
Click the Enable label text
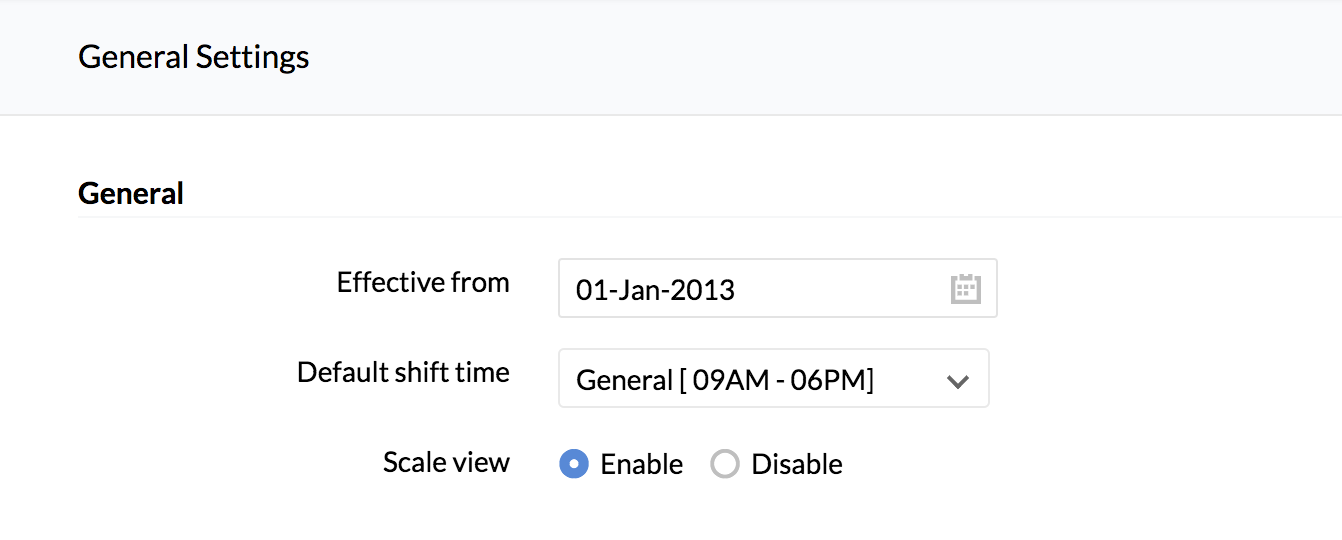pyautogui.click(x=641, y=464)
